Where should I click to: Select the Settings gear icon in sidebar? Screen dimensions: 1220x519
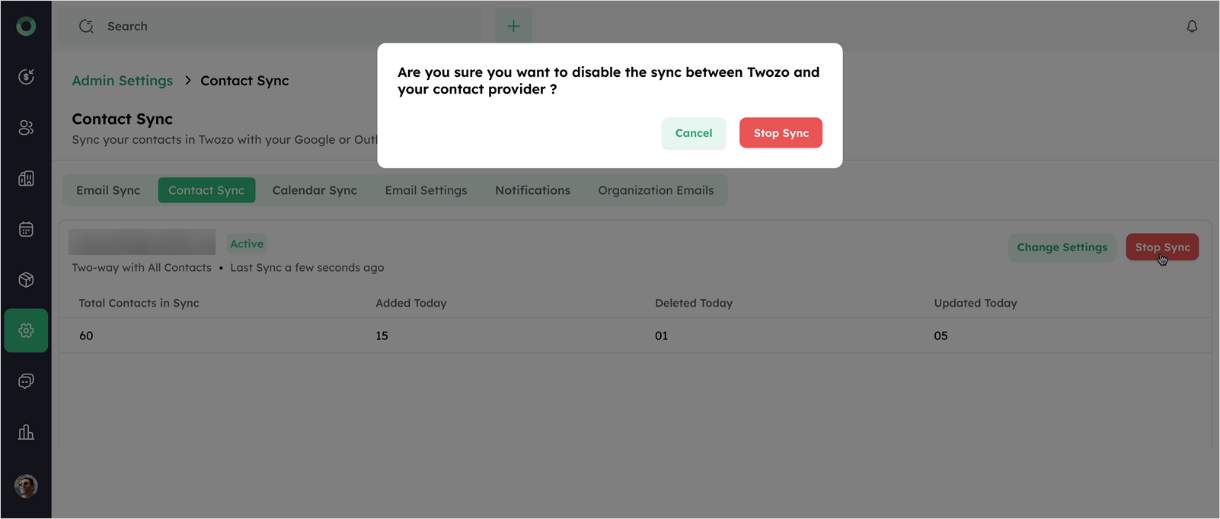click(x=26, y=331)
